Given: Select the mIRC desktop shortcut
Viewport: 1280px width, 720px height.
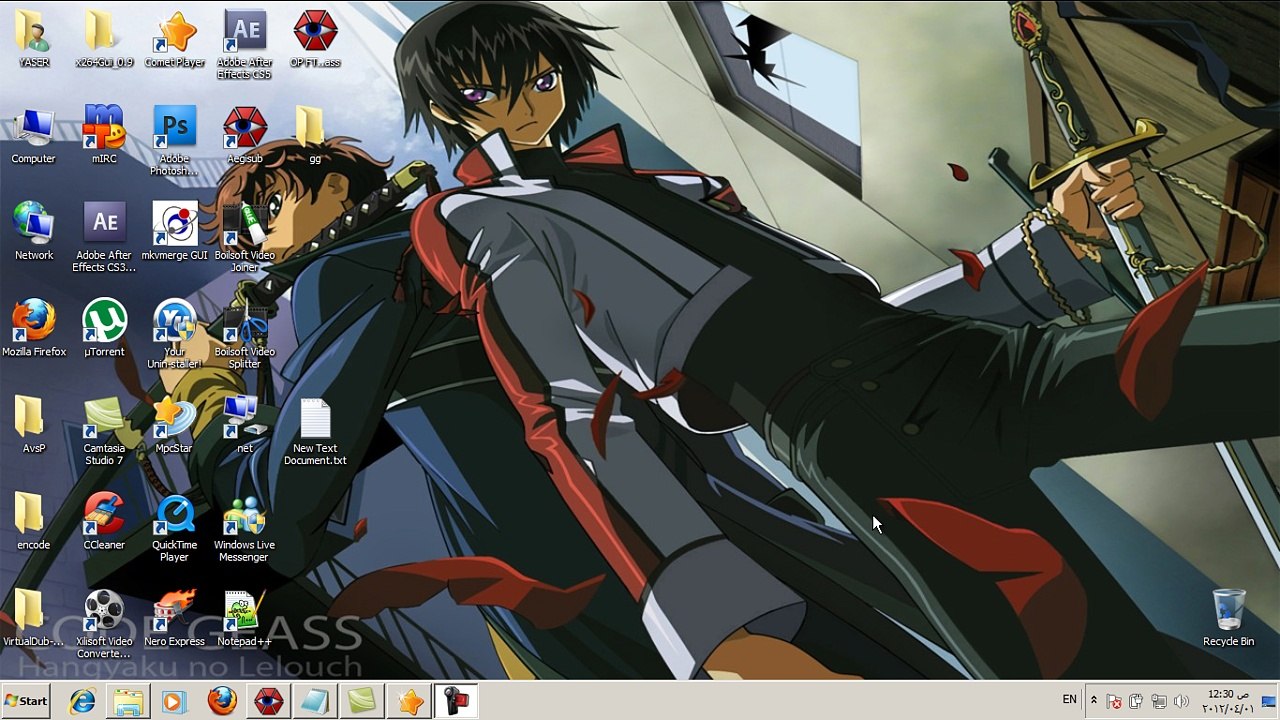Looking at the screenshot, I should click(104, 135).
